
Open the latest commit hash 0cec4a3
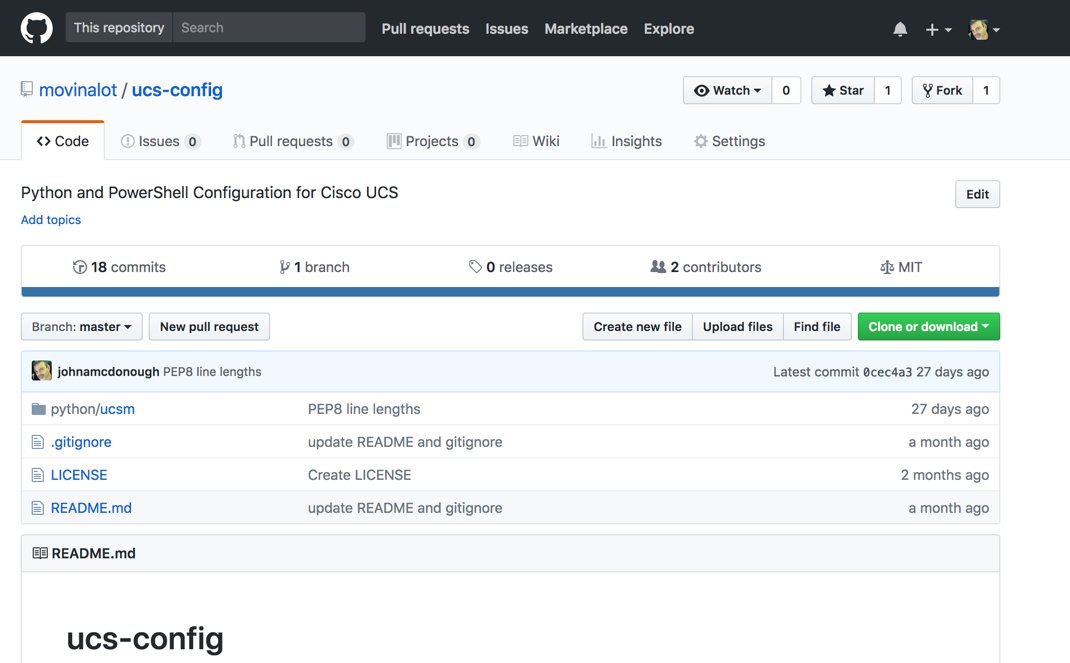[x=887, y=372]
